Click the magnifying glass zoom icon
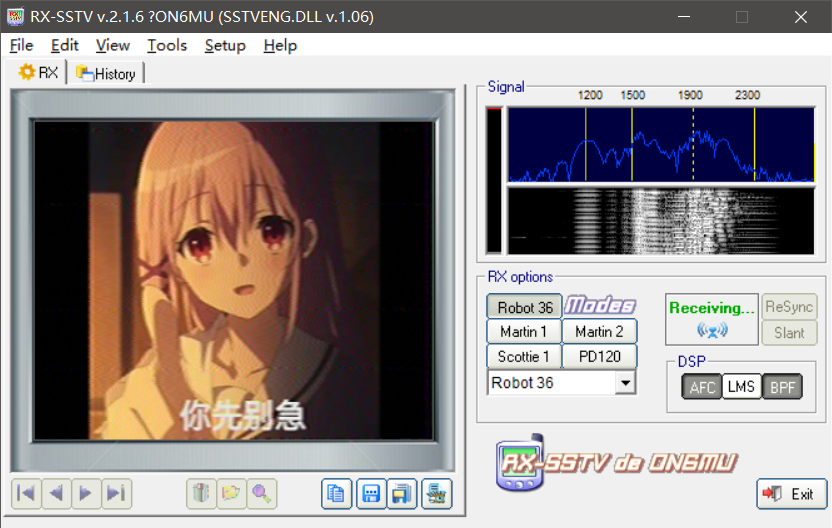The height and width of the screenshot is (528, 832). [262, 494]
